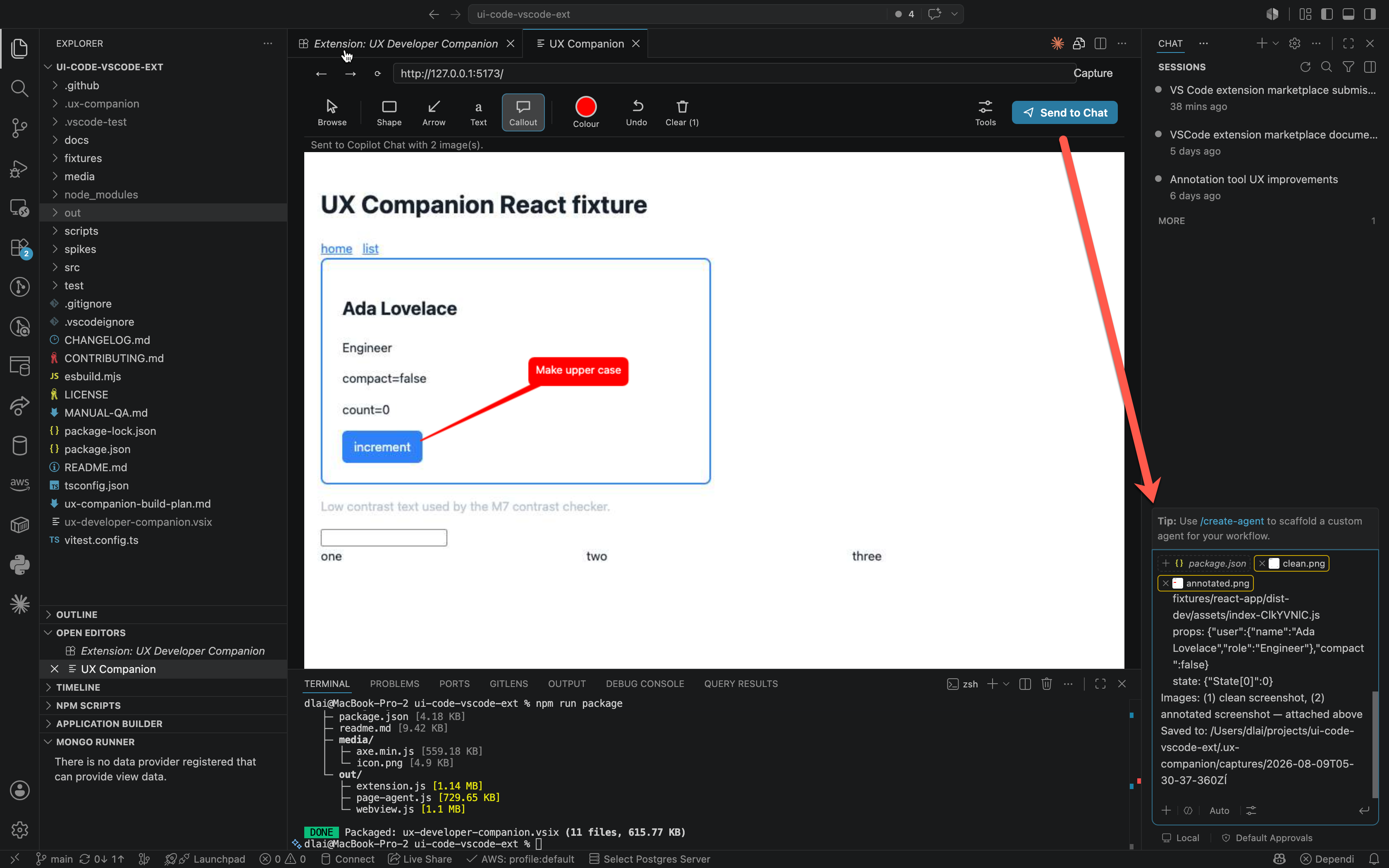1389x868 pixels.
Task: Expand the NPM SCRIPTS section
Action: coord(163,706)
